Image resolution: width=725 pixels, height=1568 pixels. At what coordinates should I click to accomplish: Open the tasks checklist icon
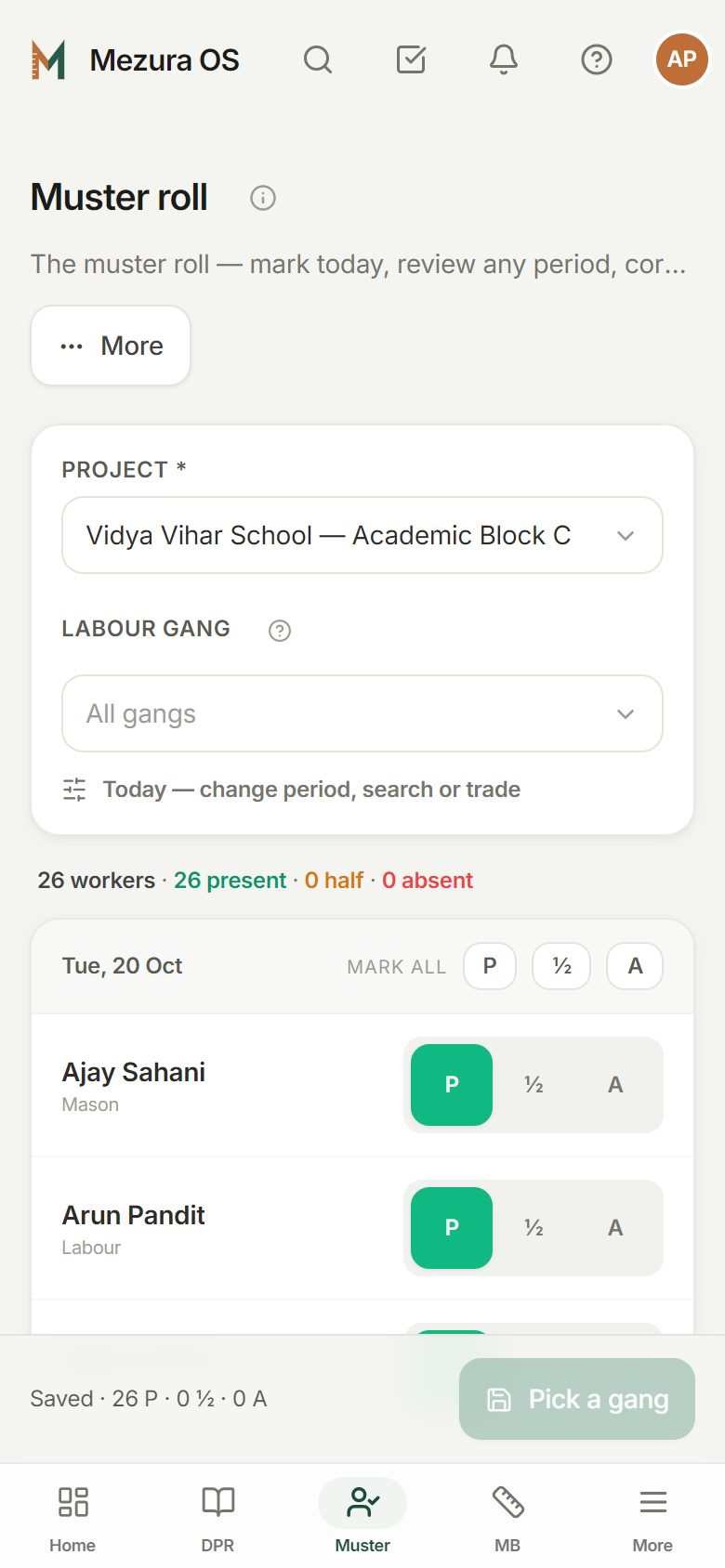(411, 59)
